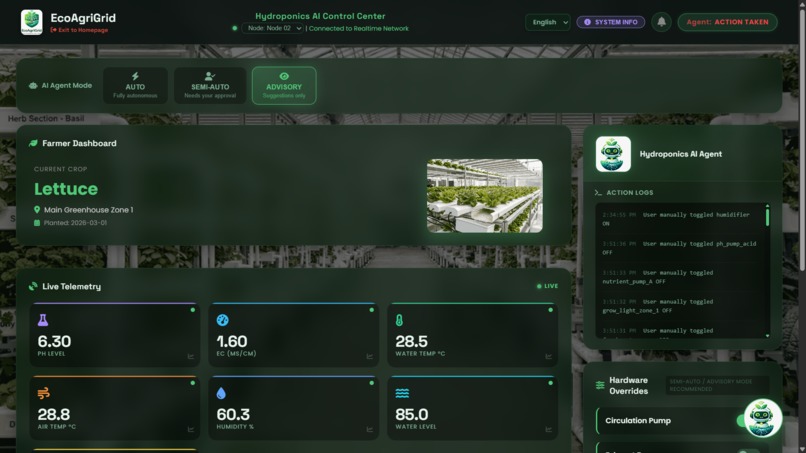Click log entry about nutrient_pump_A OFF
The width and height of the screenshot is (806, 453).
679,277
